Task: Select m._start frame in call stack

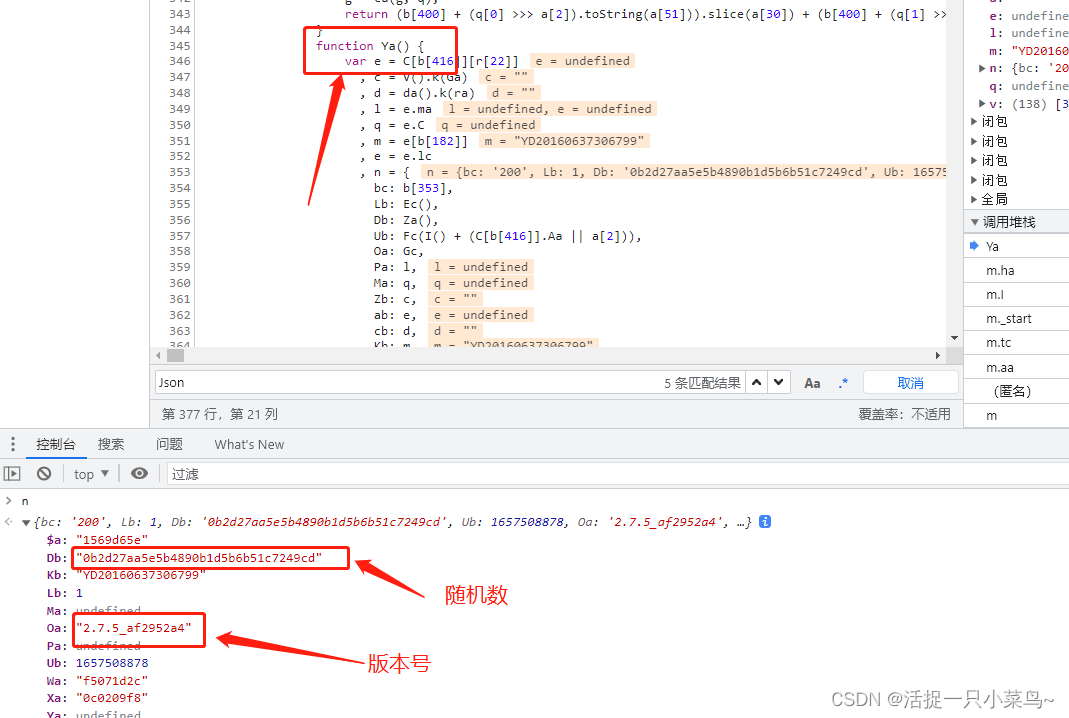Action: [1008, 318]
